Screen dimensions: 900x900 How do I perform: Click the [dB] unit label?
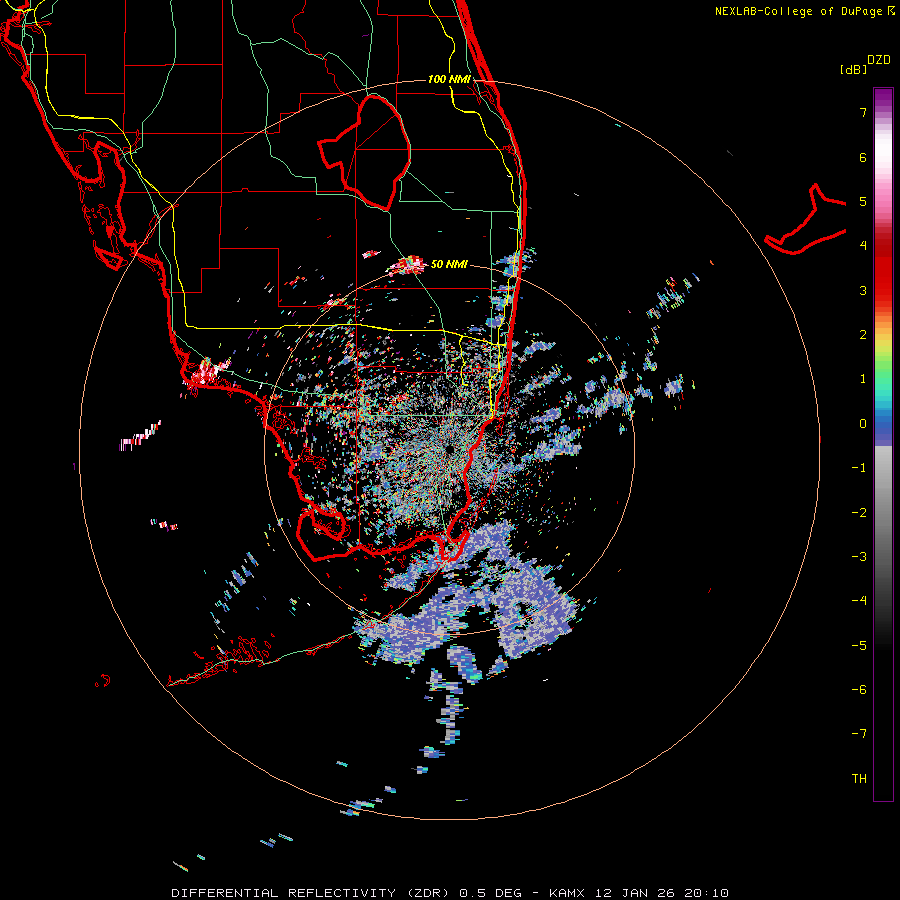pos(853,69)
